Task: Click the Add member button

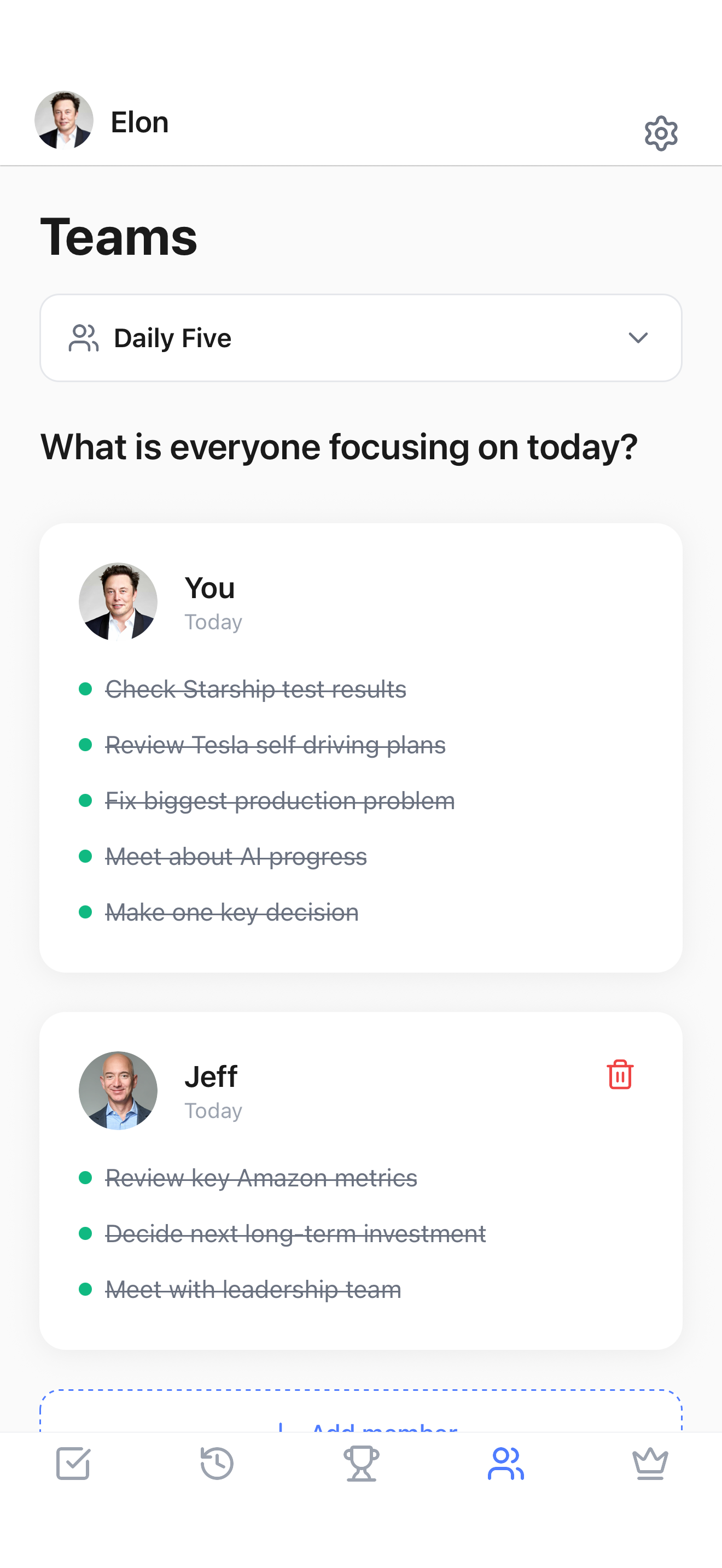Action: pyautogui.click(x=360, y=1418)
